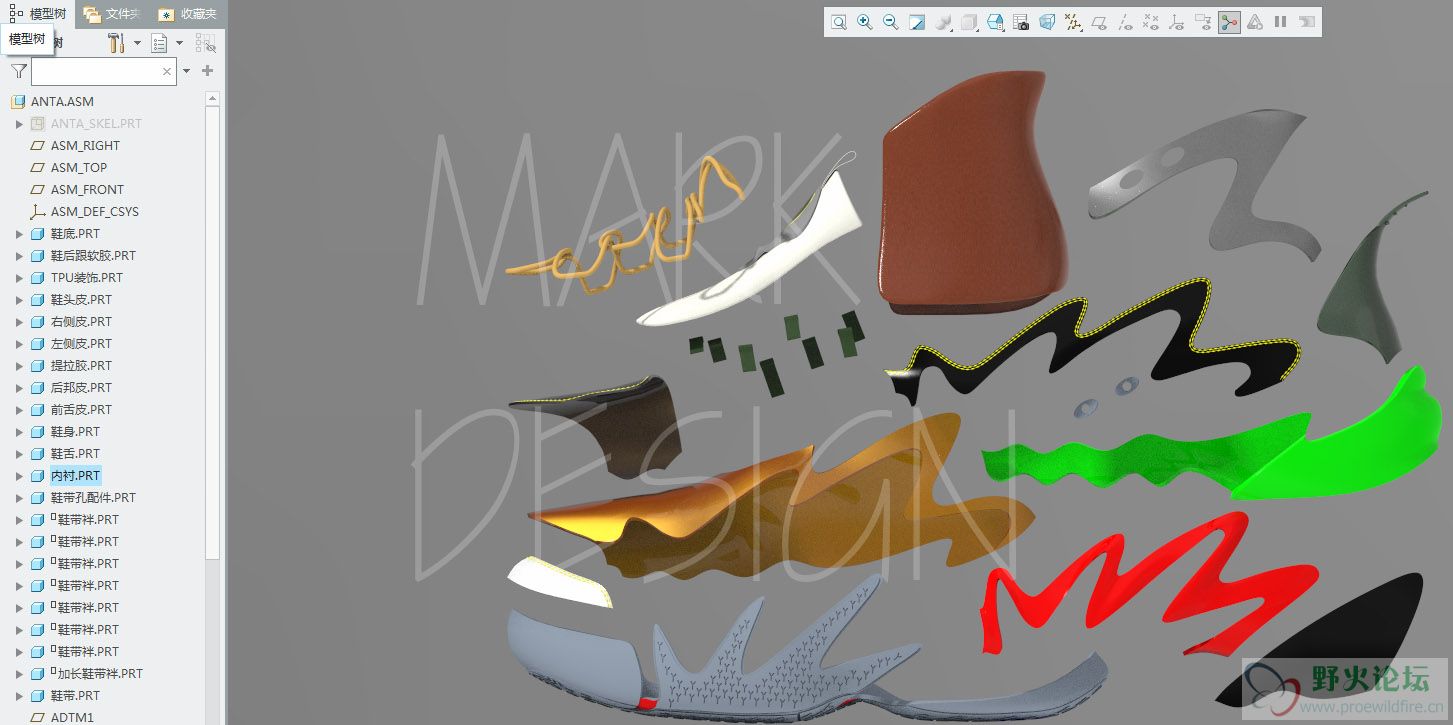Expand the 鞋带.PRT node
1453x725 pixels.
pyautogui.click(x=19, y=696)
